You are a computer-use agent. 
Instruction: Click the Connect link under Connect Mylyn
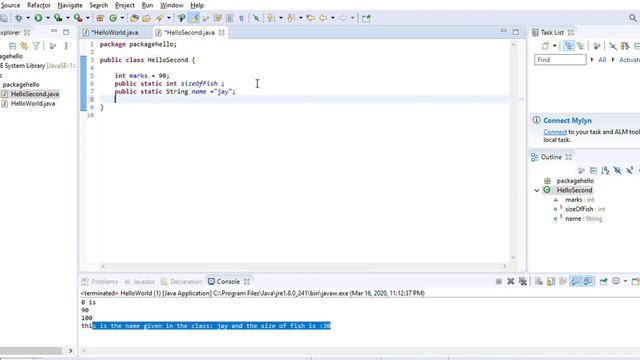(x=555, y=132)
